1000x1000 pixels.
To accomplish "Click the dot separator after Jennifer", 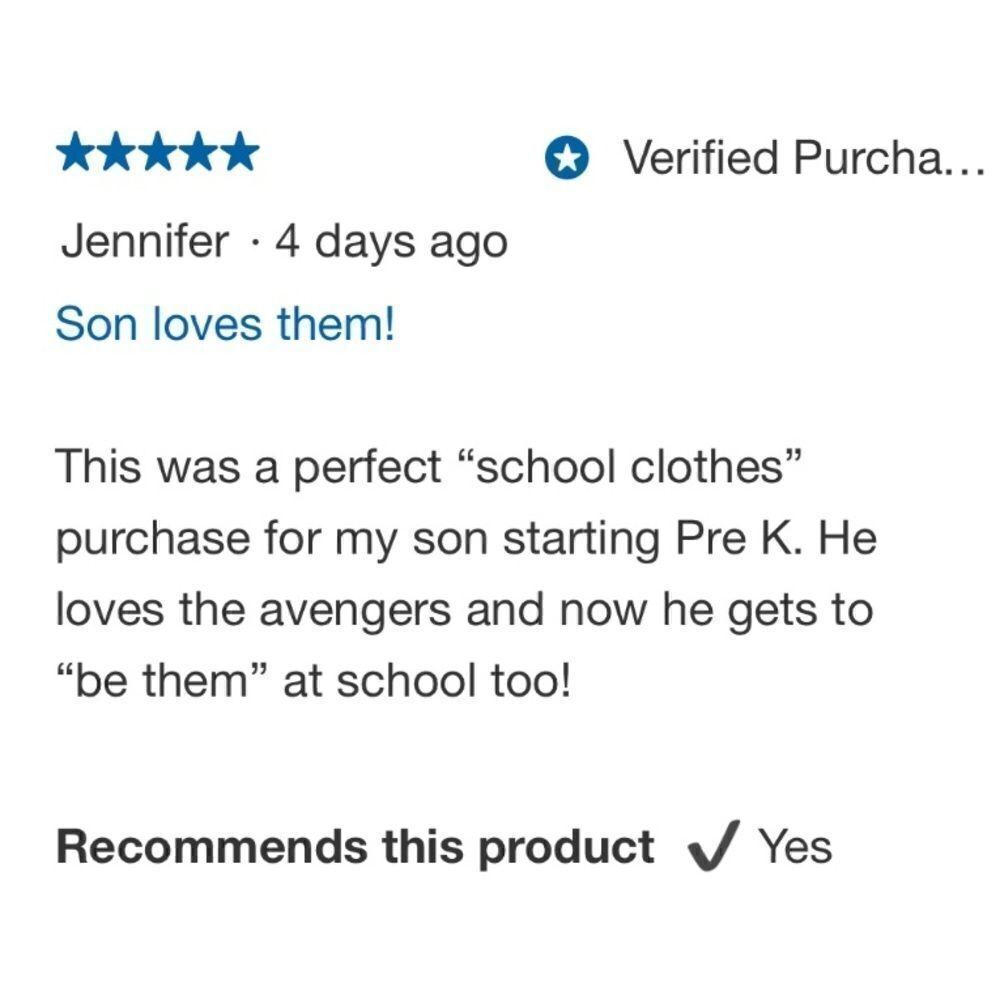I will (x=254, y=243).
